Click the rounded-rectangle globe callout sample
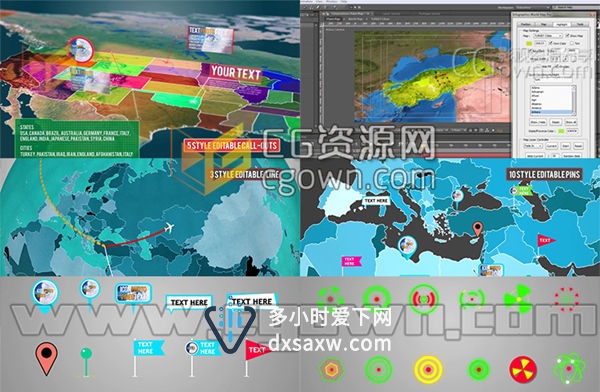Image resolution: width=600 pixels, height=392 pixels. pos(133,294)
